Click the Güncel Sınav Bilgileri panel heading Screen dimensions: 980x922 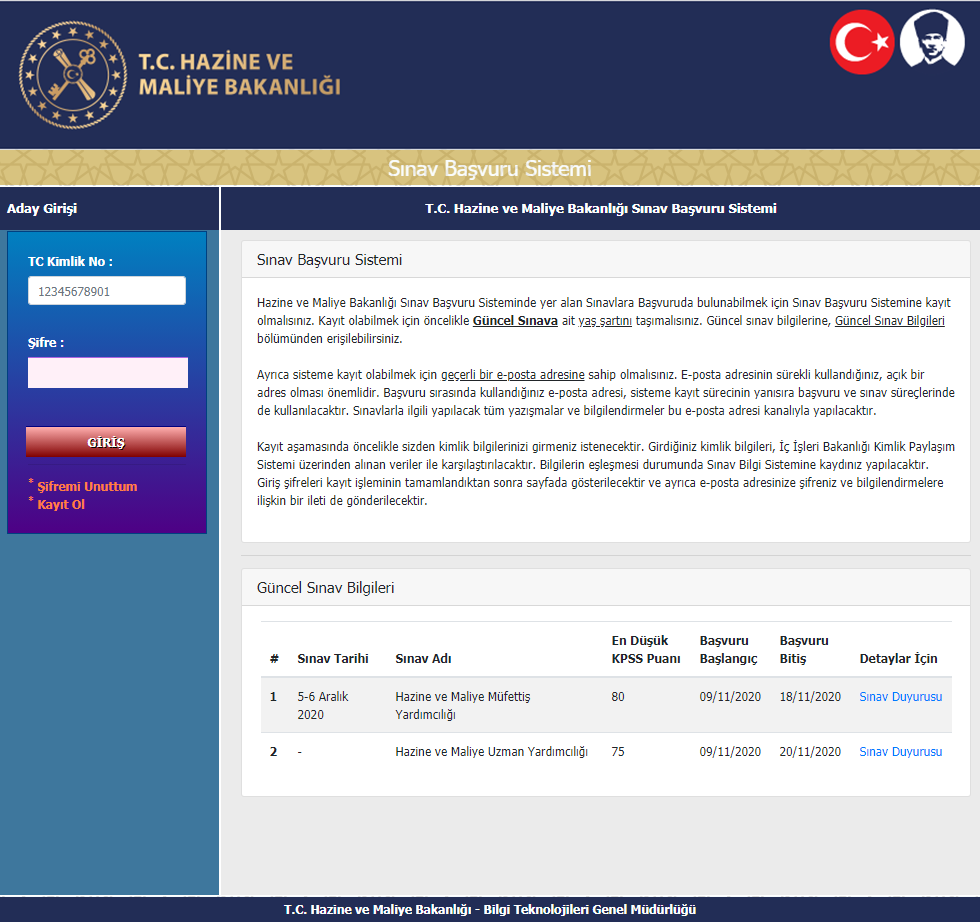click(325, 588)
